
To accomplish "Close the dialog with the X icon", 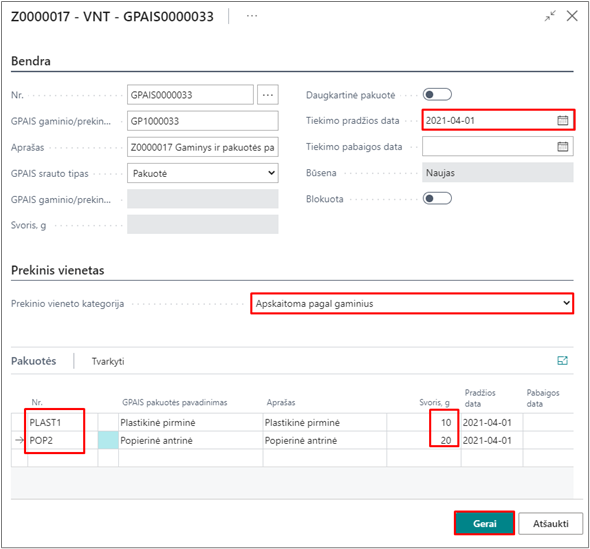I will (572, 16).
